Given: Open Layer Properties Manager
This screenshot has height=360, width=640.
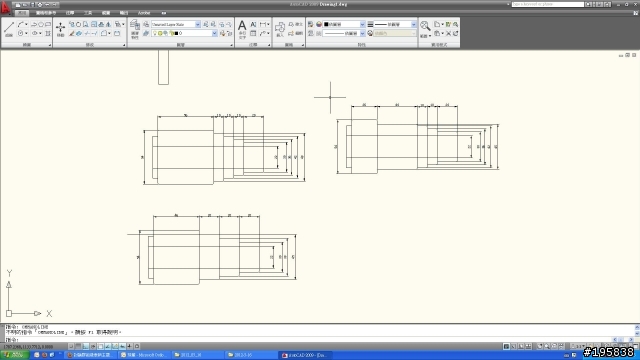Looking at the screenshot, I should [135, 29].
